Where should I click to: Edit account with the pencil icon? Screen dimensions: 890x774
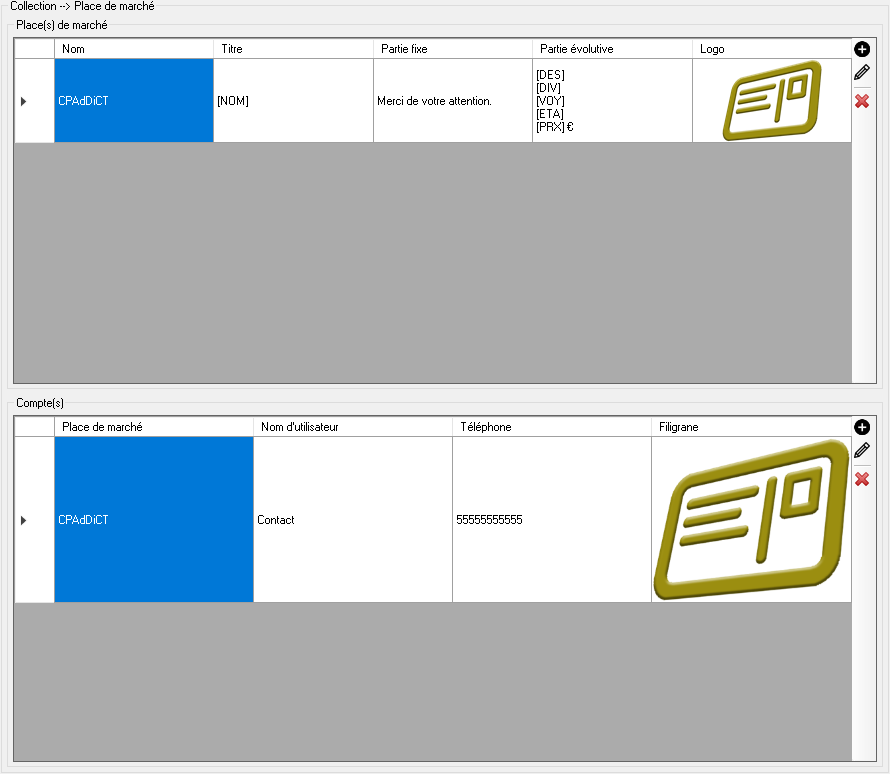pyautogui.click(x=862, y=451)
